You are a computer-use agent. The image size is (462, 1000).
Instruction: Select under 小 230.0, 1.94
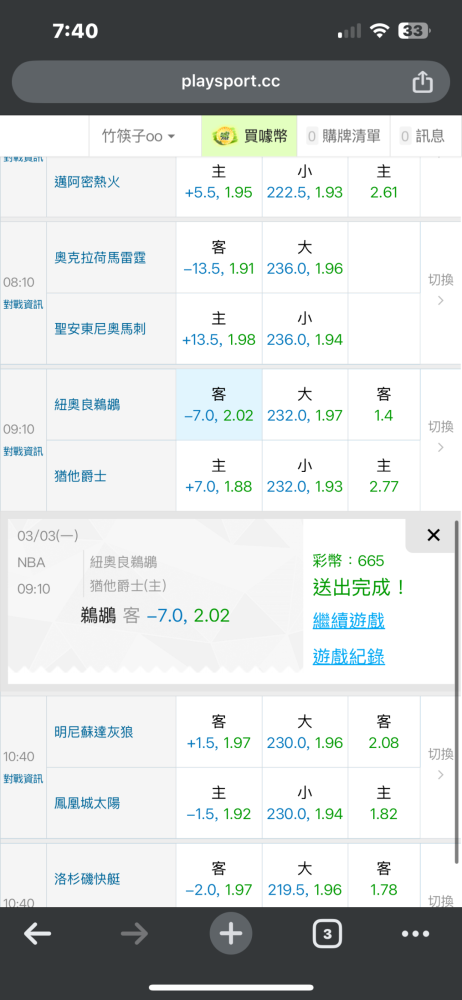(305, 803)
